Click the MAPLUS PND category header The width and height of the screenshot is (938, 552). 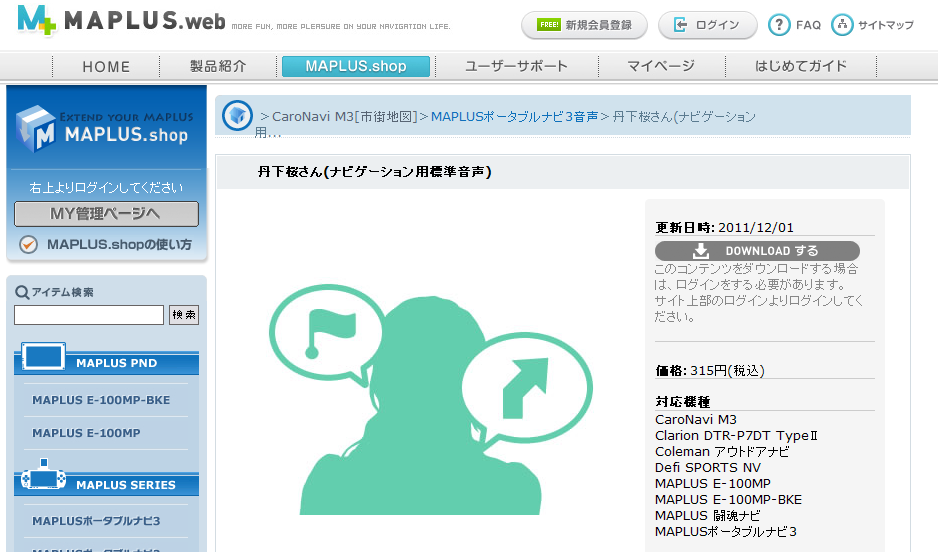[x=106, y=363]
